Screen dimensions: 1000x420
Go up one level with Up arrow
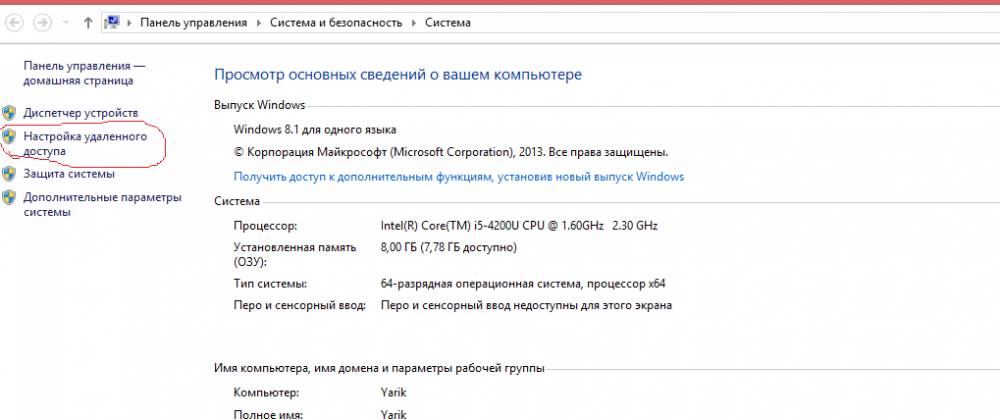88,21
